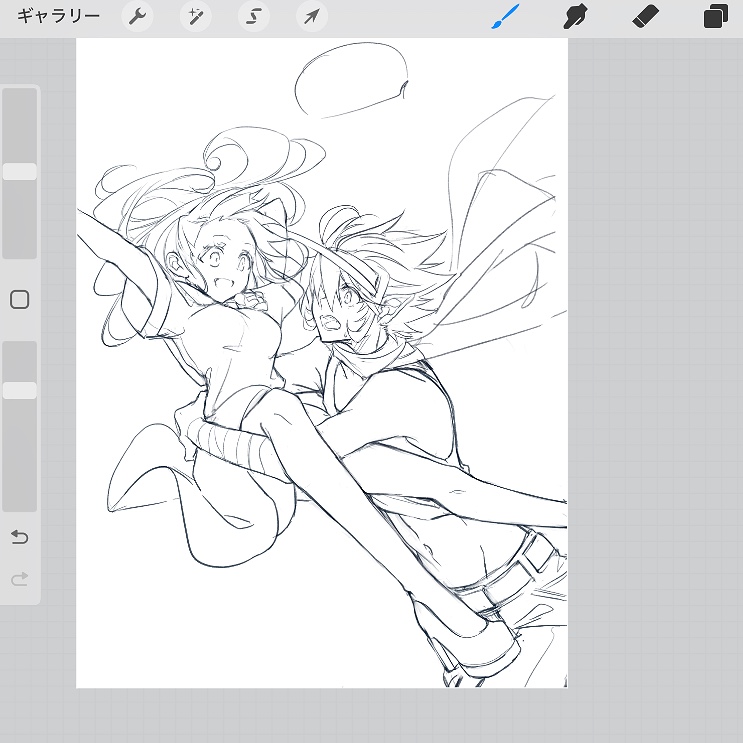743x743 pixels.
Task: Tap the Undo arrow in sidebar
Action: tap(20, 538)
